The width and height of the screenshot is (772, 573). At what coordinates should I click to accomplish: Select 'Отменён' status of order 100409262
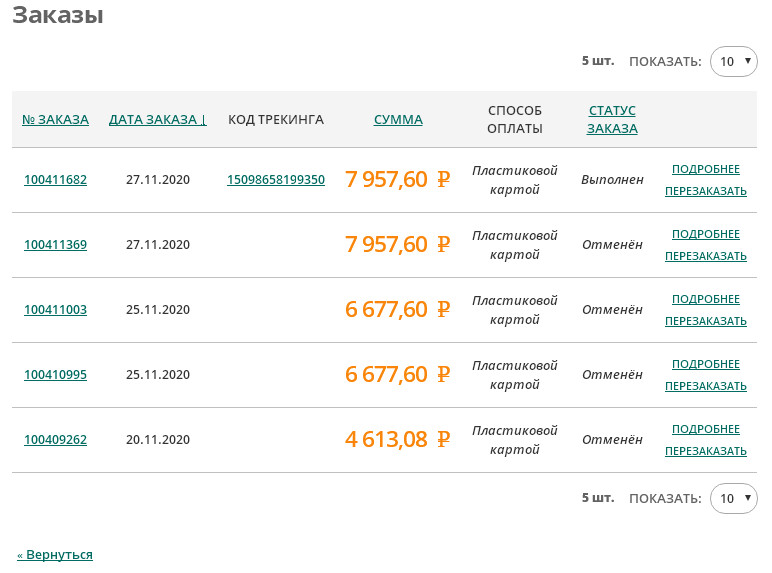[612, 440]
